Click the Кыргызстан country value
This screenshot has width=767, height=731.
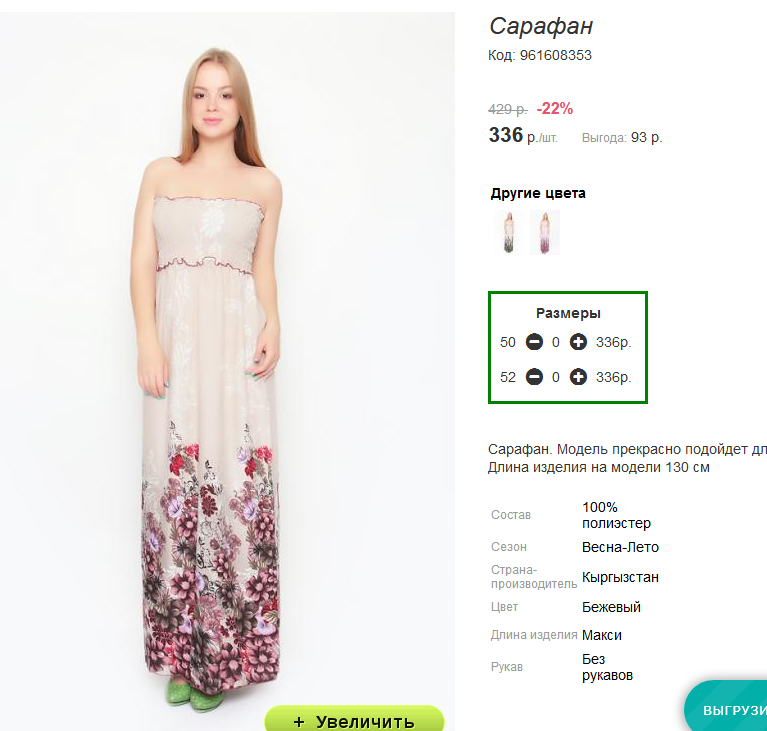coord(620,577)
